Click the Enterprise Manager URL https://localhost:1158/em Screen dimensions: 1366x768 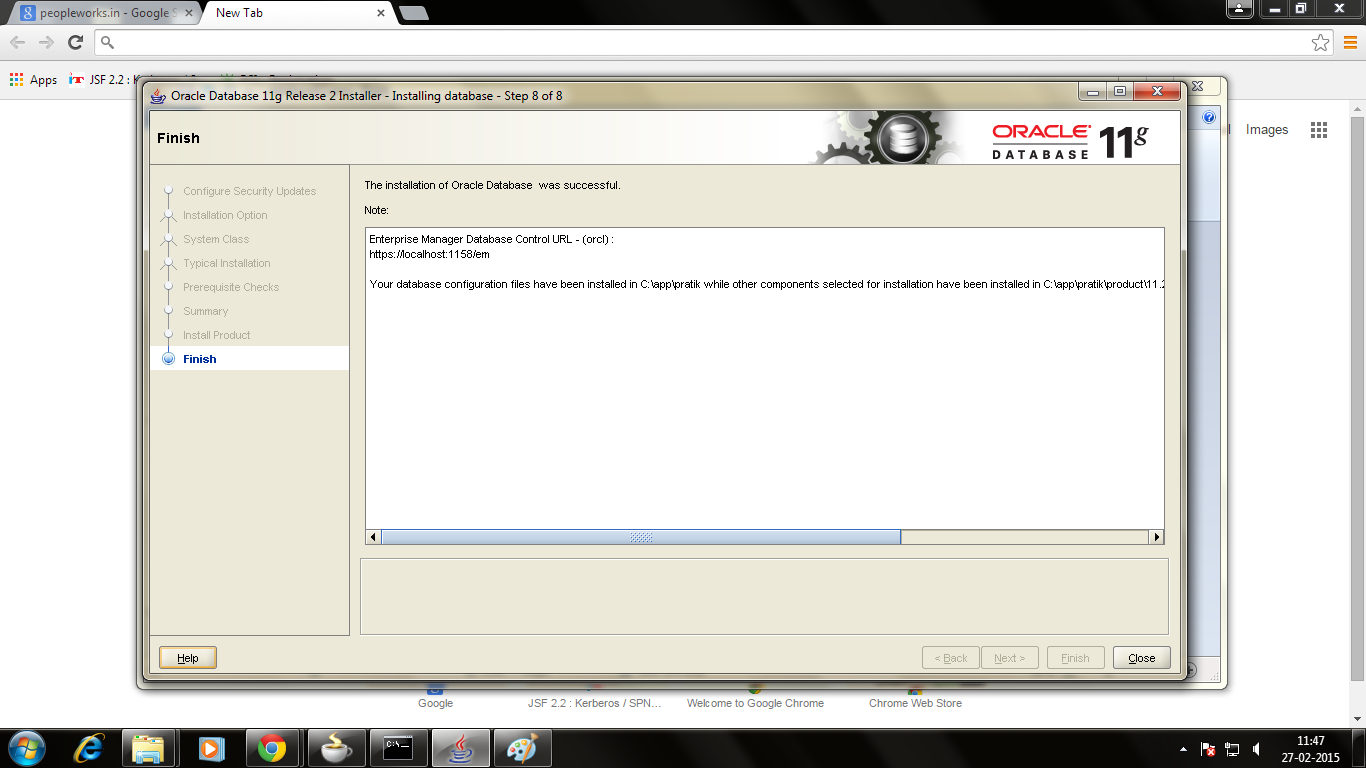[x=429, y=254]
